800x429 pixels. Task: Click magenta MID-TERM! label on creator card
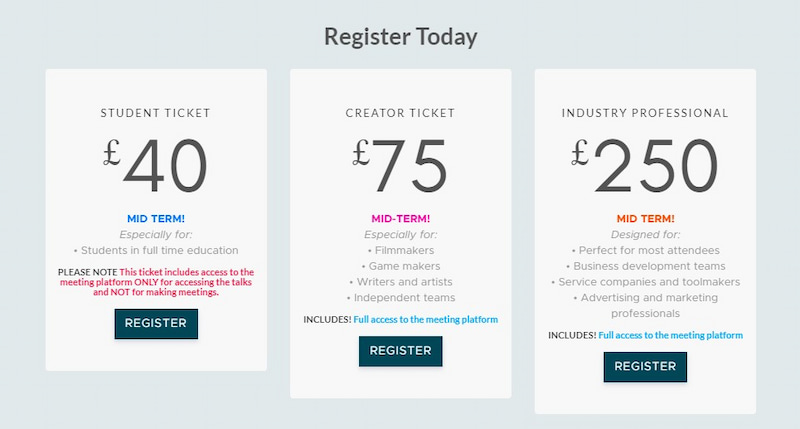(x=400, y=218)
